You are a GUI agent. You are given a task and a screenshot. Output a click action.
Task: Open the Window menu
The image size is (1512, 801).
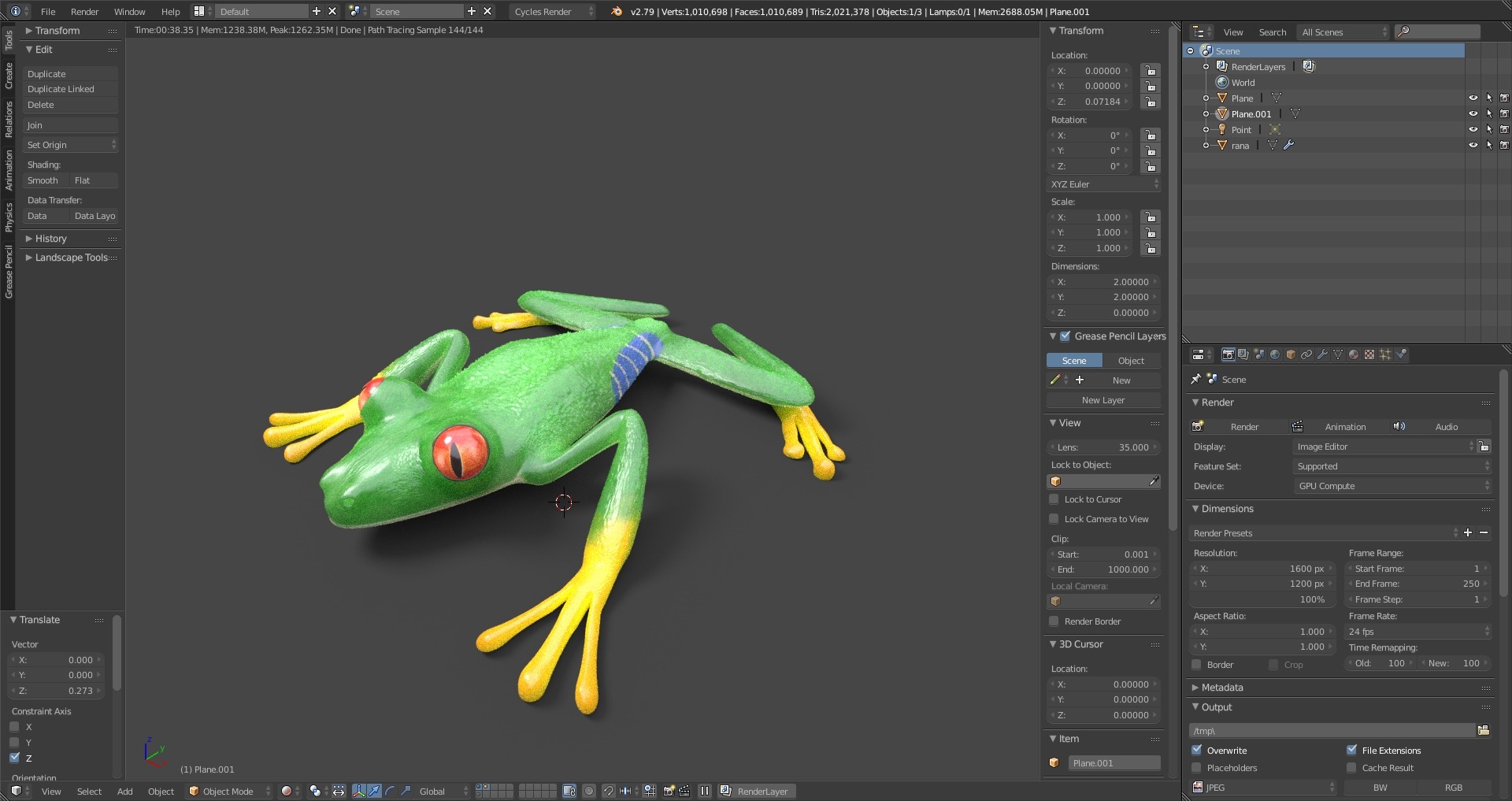129,11
